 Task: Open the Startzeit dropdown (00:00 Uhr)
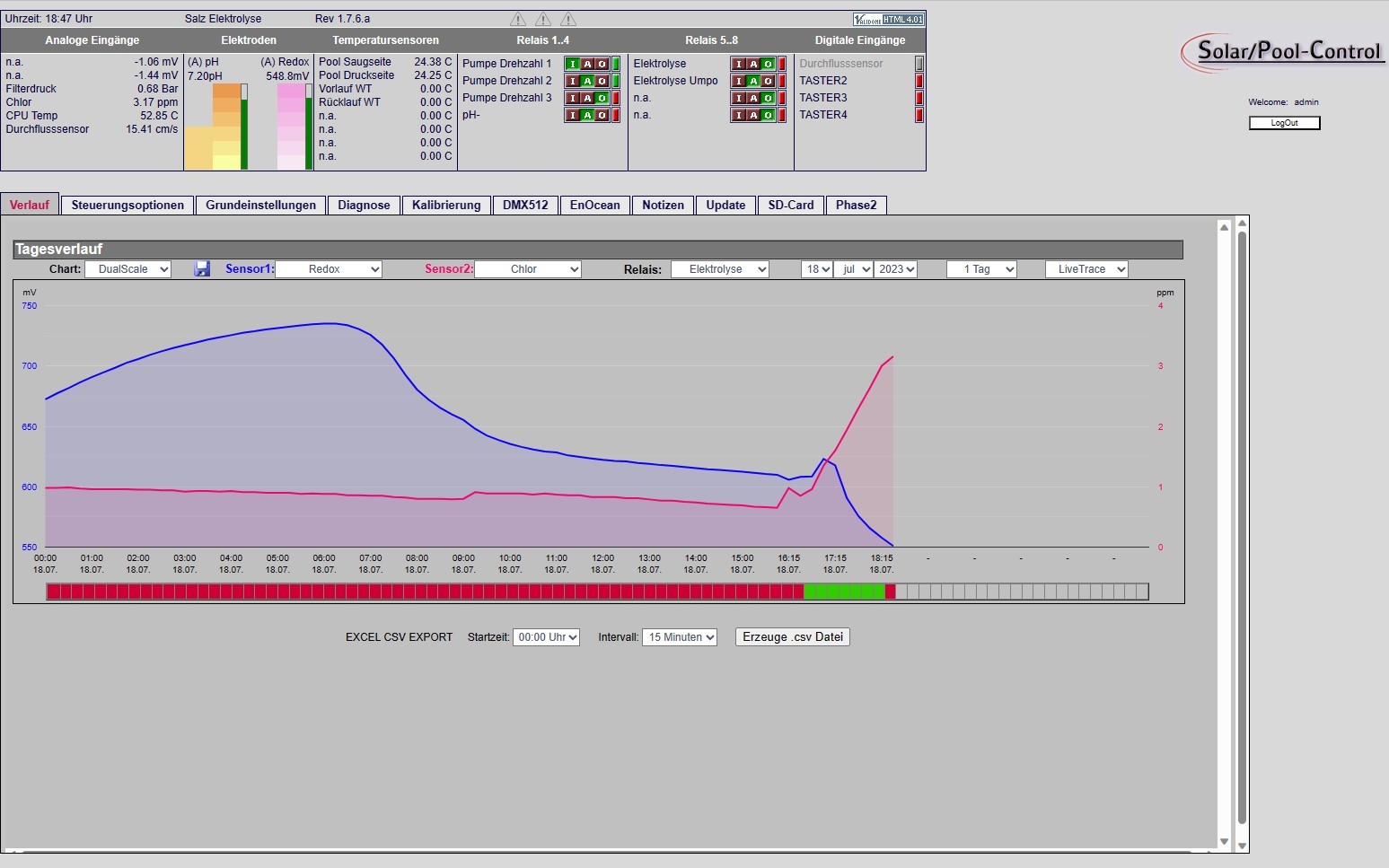click(x=546, y=637)
